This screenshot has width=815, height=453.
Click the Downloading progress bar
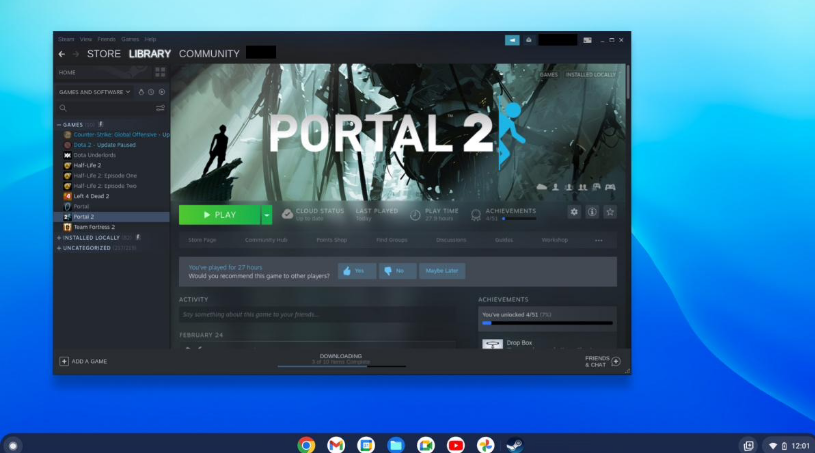coord(341,366)
